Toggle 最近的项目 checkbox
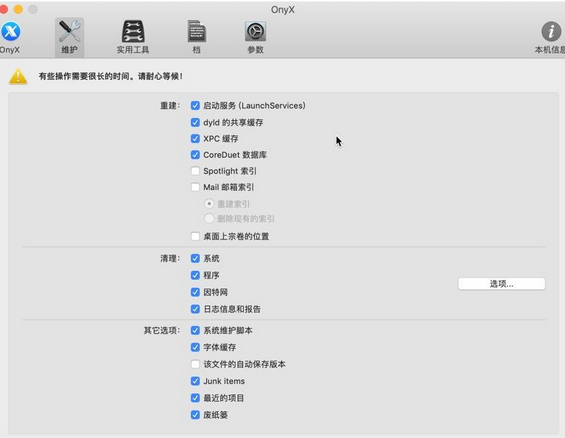Screen dimensions: 565x438 pos(195,398)
